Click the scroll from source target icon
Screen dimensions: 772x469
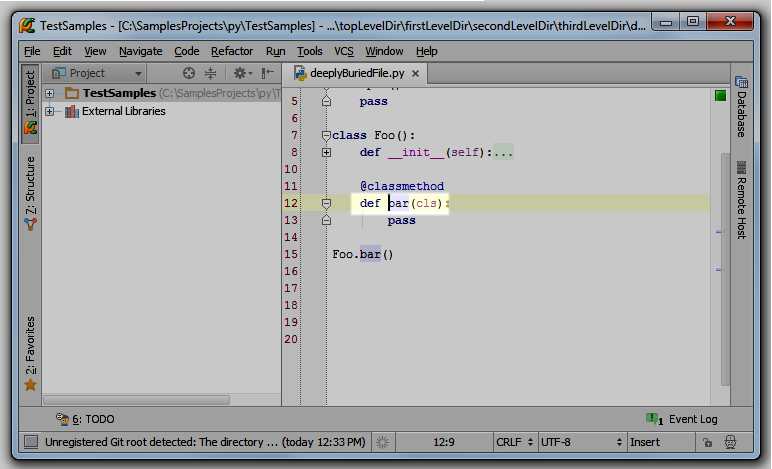tap(189, 73)
